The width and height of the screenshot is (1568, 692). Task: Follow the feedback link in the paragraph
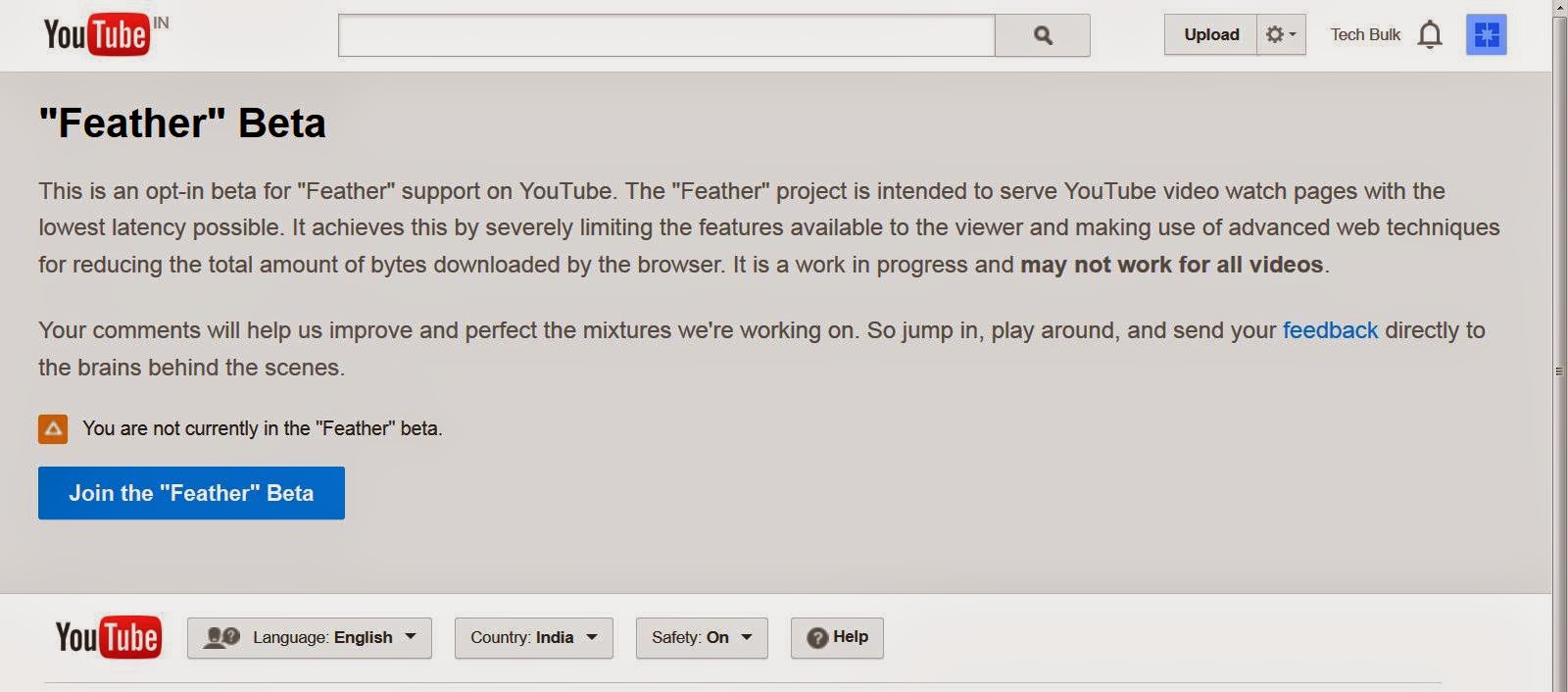(x=1330, y=330)
